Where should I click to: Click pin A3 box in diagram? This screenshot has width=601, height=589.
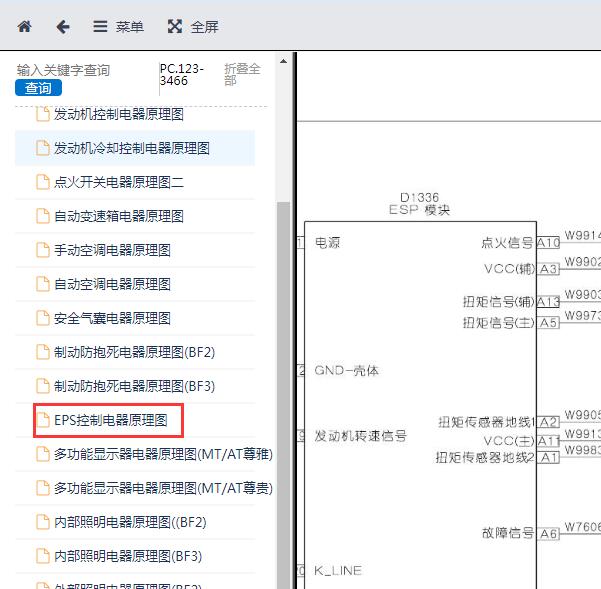[548, 269]
